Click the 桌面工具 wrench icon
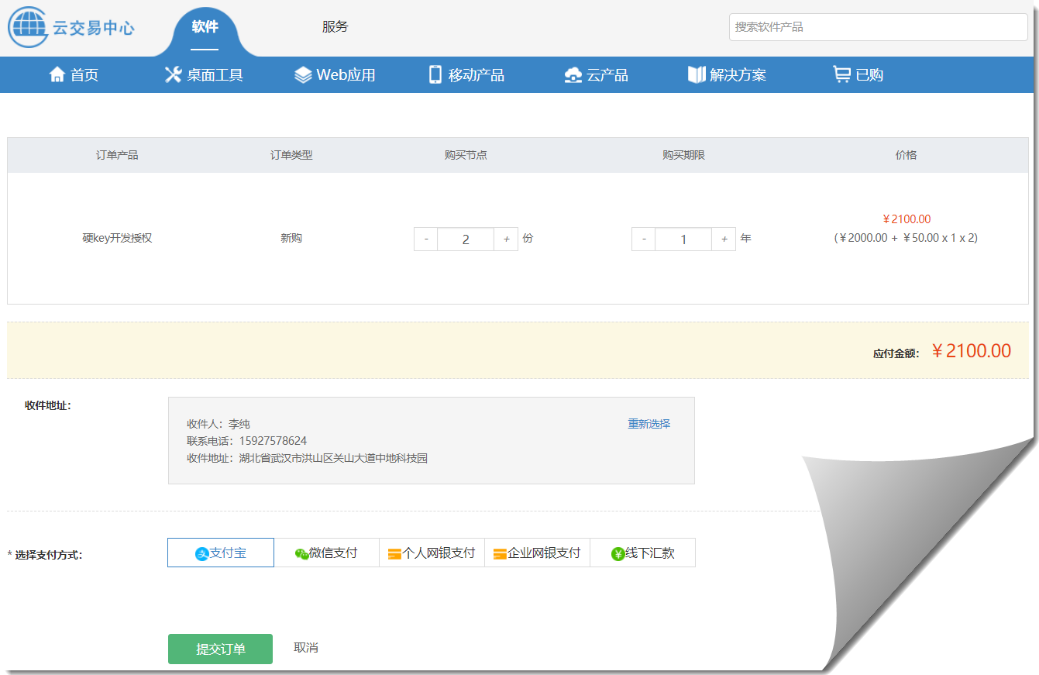The image size is (1039, 675). pos(173,74)
